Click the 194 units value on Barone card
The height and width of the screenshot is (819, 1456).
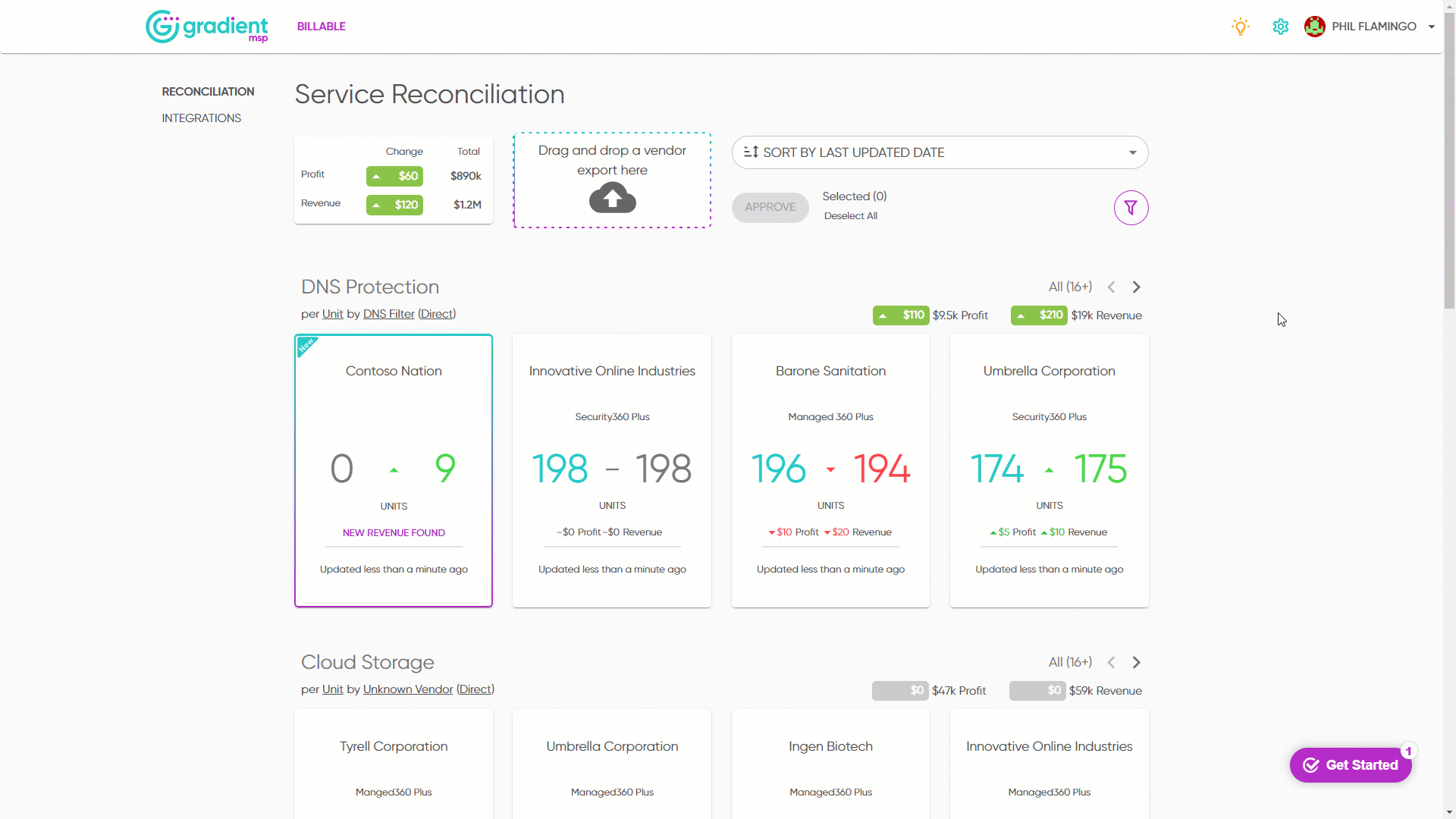click(882, 469)
